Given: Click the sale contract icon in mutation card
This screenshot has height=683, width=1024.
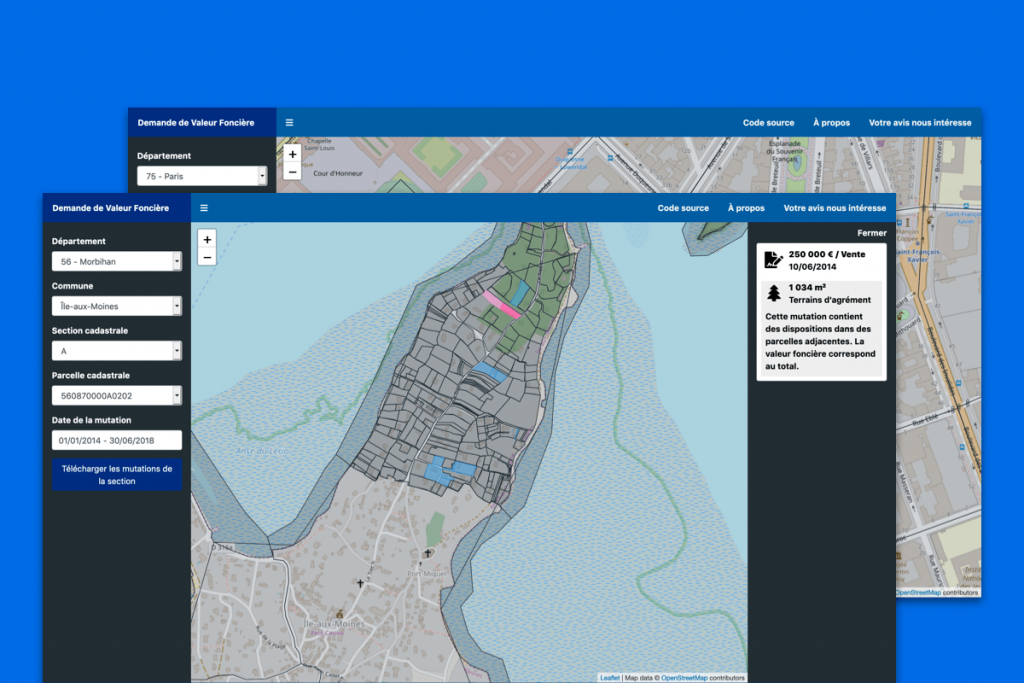Looking at the screenshot, I should click(x=773, y=260).
